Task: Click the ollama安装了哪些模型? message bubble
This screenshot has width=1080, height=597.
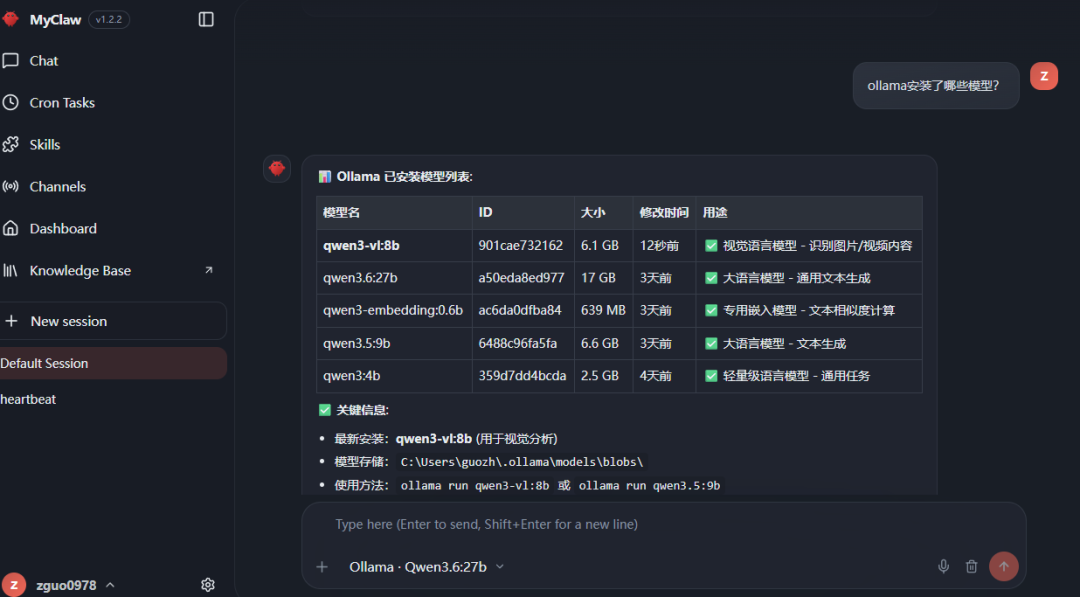Action: 935,85
